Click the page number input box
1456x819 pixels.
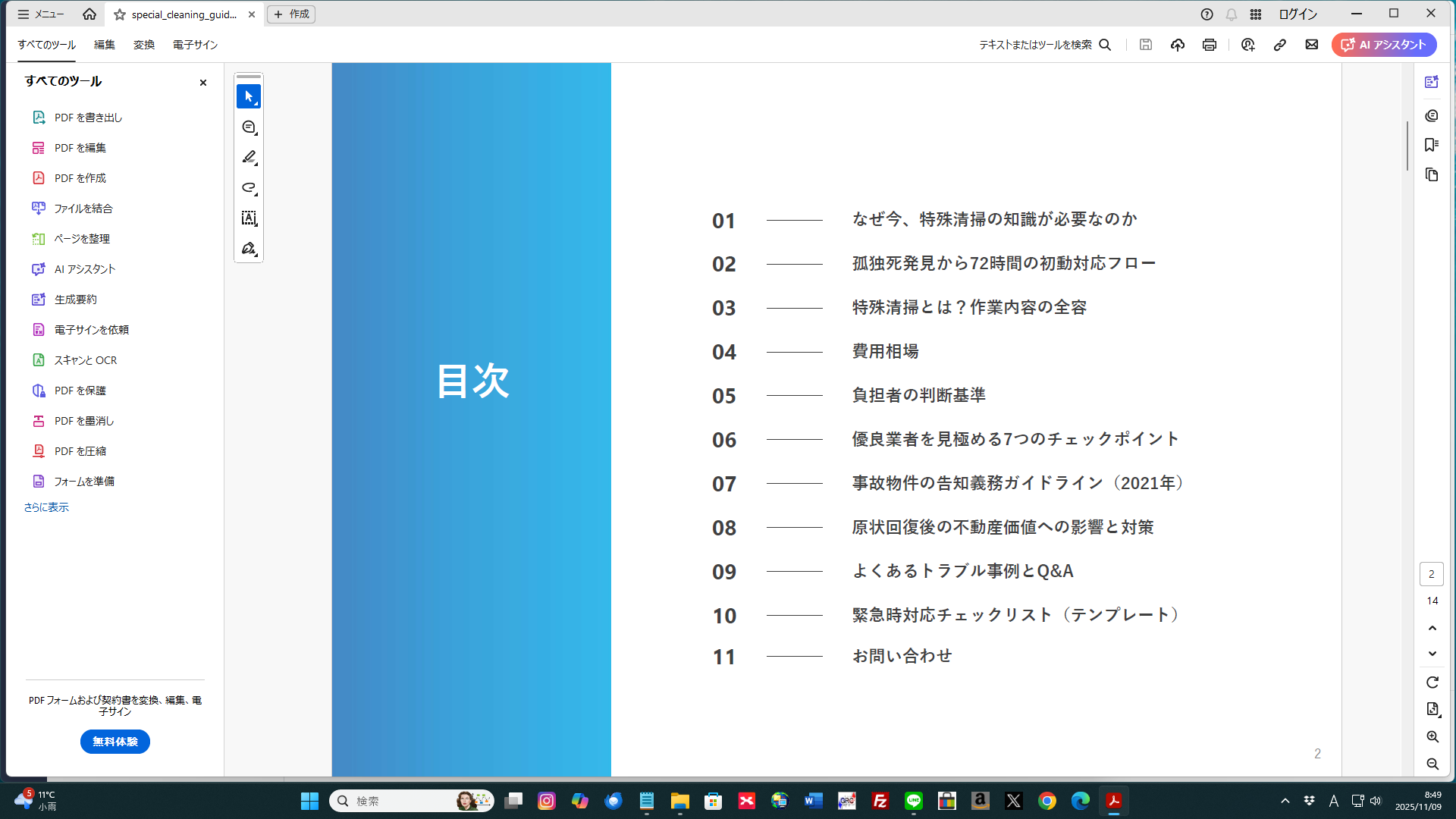coord(1431,574)
